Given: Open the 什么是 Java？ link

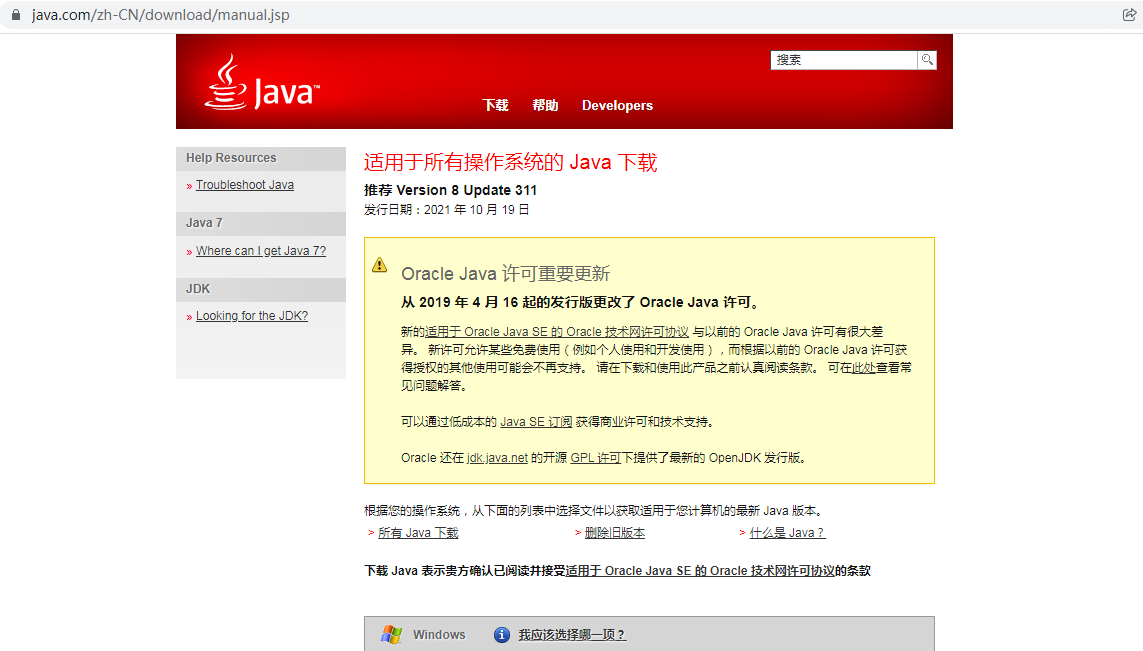Looking at the screenshot, I should tap(787, 533).
